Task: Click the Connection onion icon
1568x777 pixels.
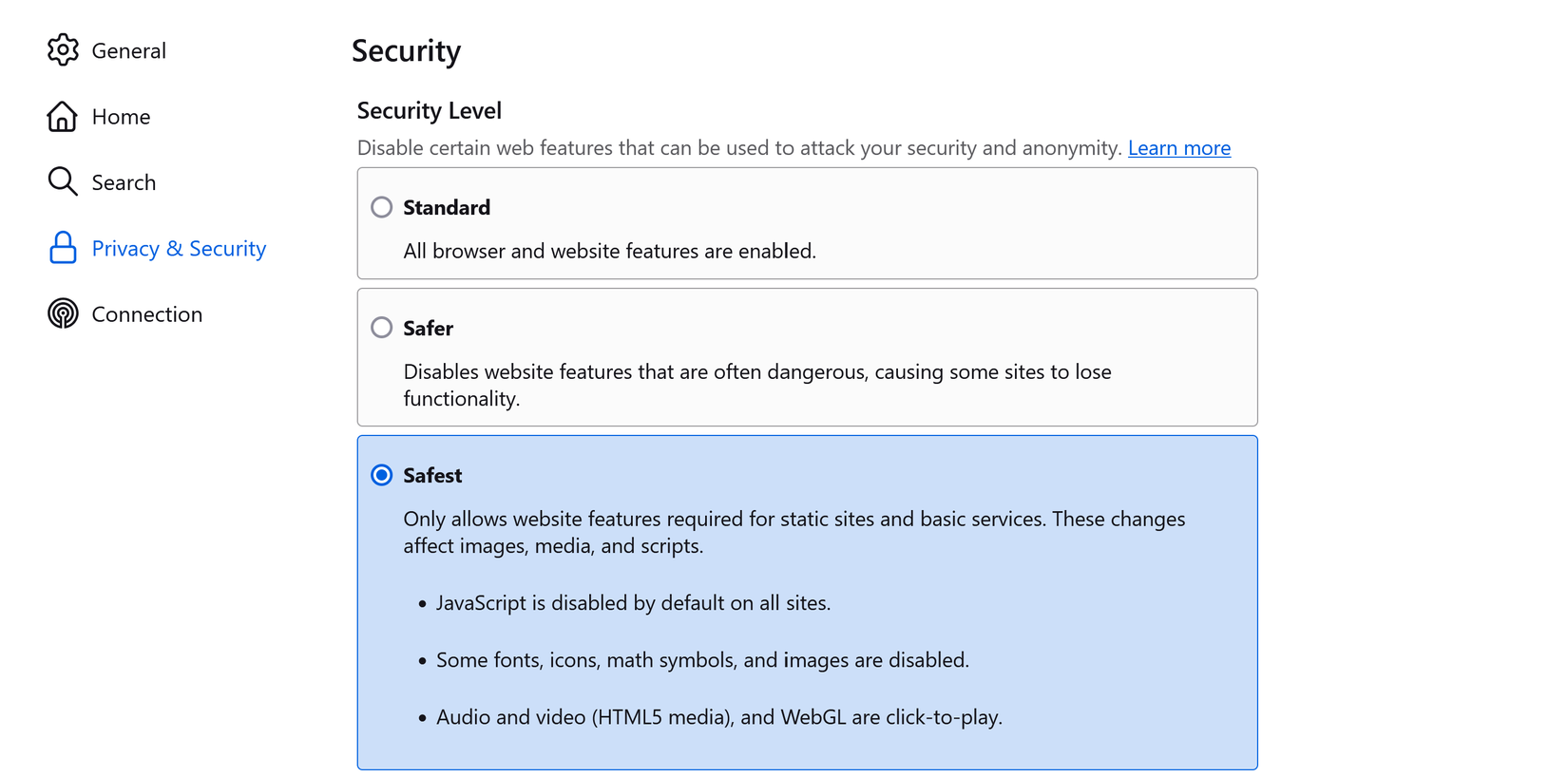Action: point(63,313)
